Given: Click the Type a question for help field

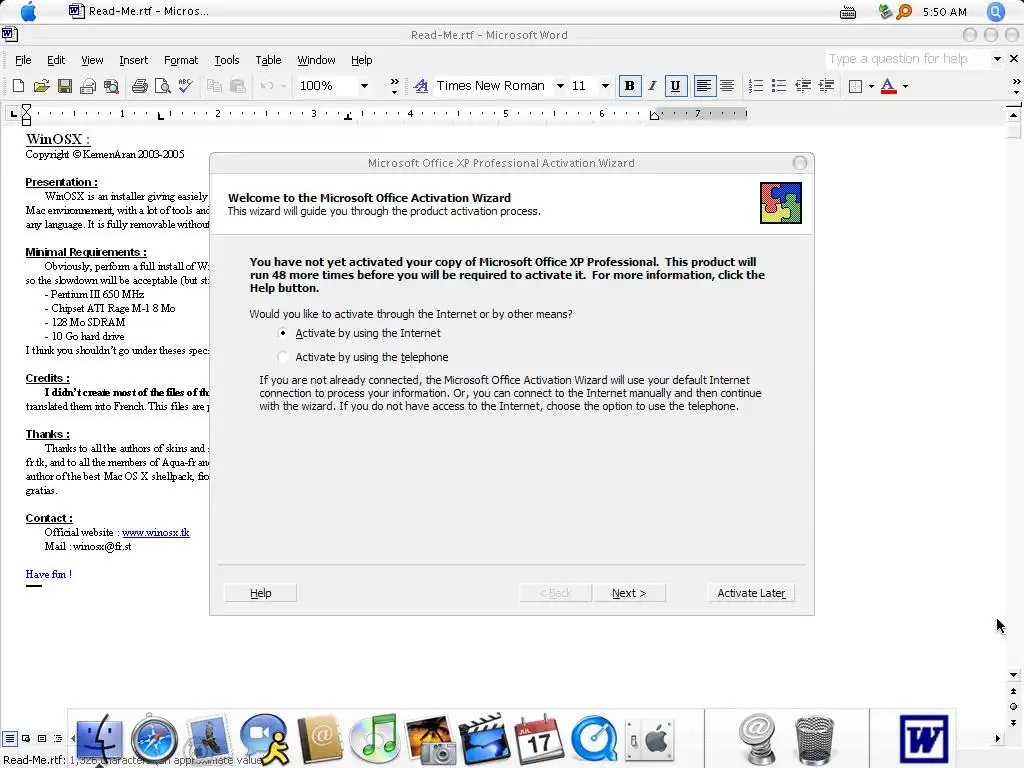Looking at the screenshot, I should click(908, 59).
